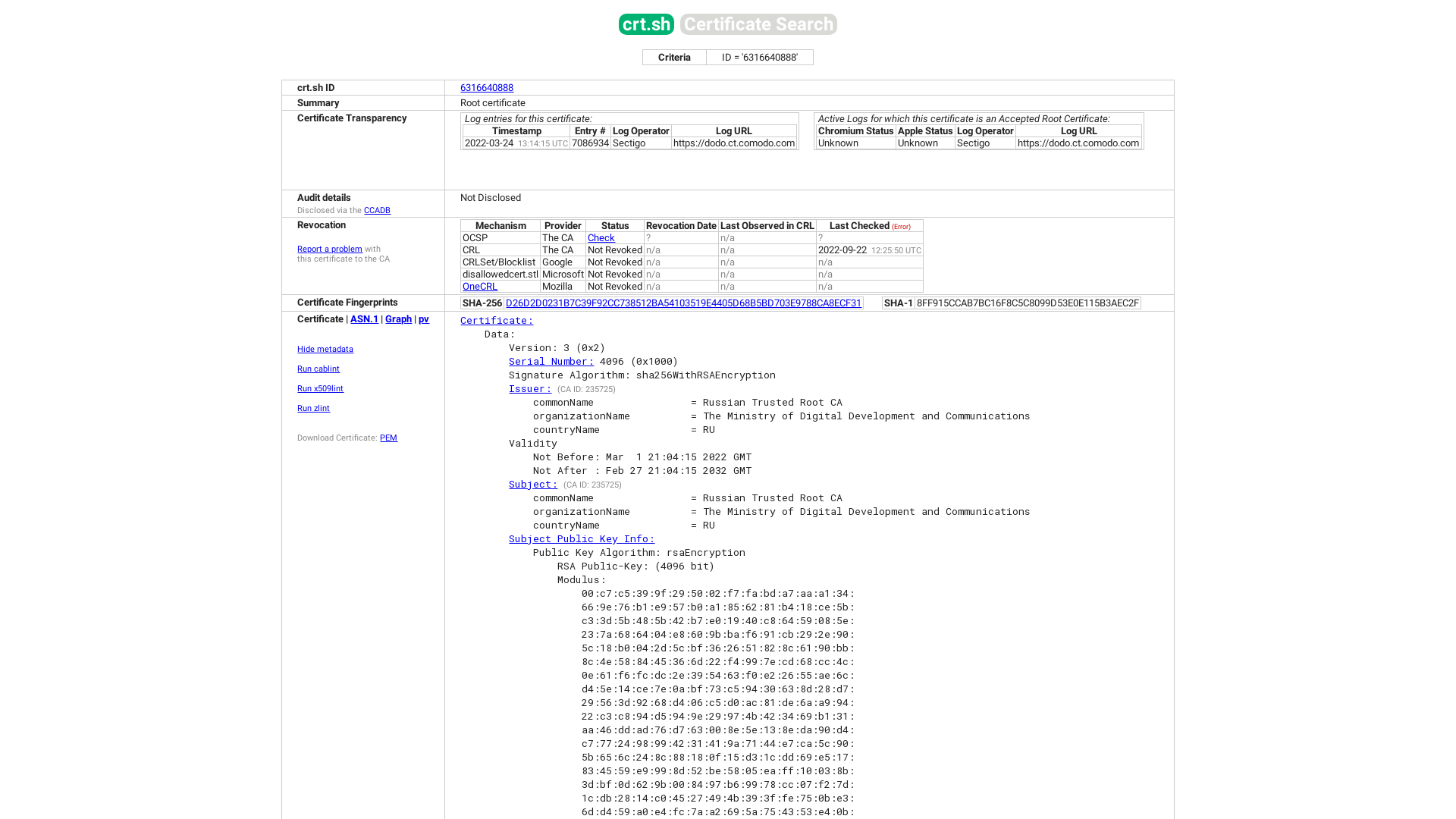Click the 'Root certificate' summary text
This screenshot has width=1456, height=819.
(493, 103)
